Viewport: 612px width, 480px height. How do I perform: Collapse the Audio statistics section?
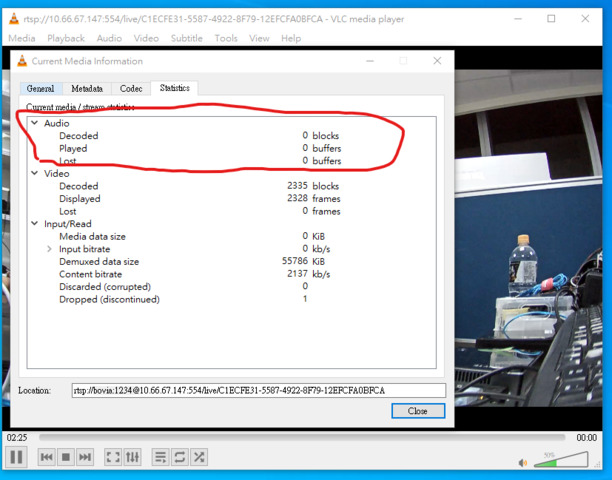[34, 123]
